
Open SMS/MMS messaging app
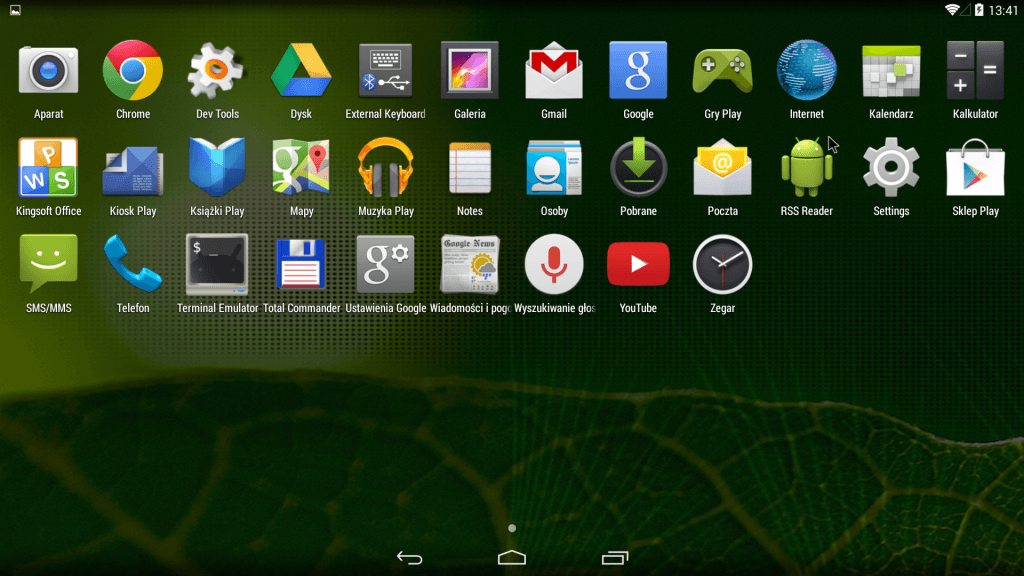[x=48, y=264]
